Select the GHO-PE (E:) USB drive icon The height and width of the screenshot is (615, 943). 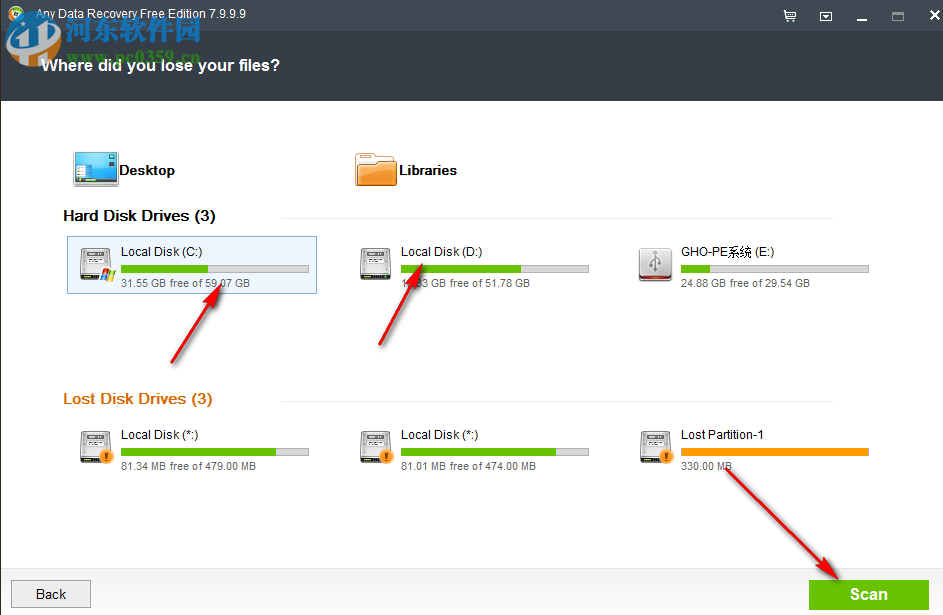(x=655, y=265)
